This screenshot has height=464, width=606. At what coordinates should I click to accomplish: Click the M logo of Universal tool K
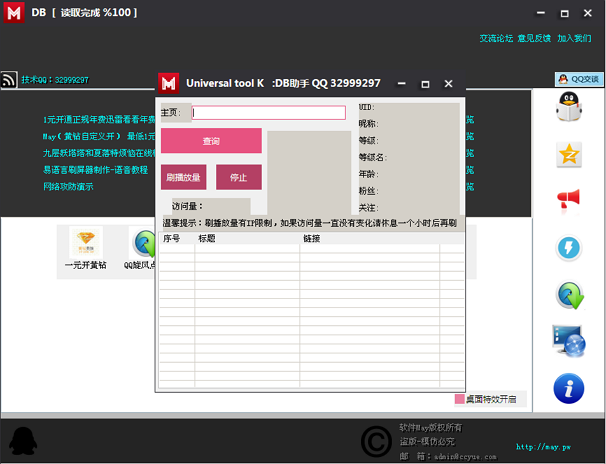pyautogui.click(x=169, y=83)
